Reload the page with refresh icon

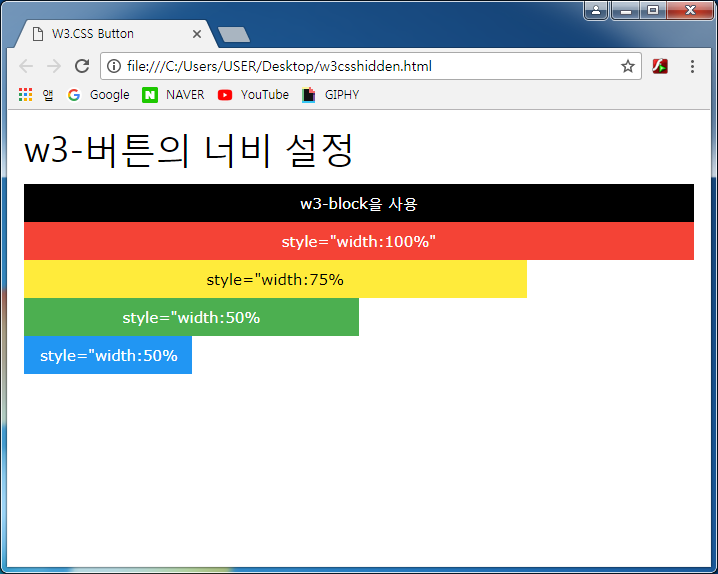click(x=82, y=66)
